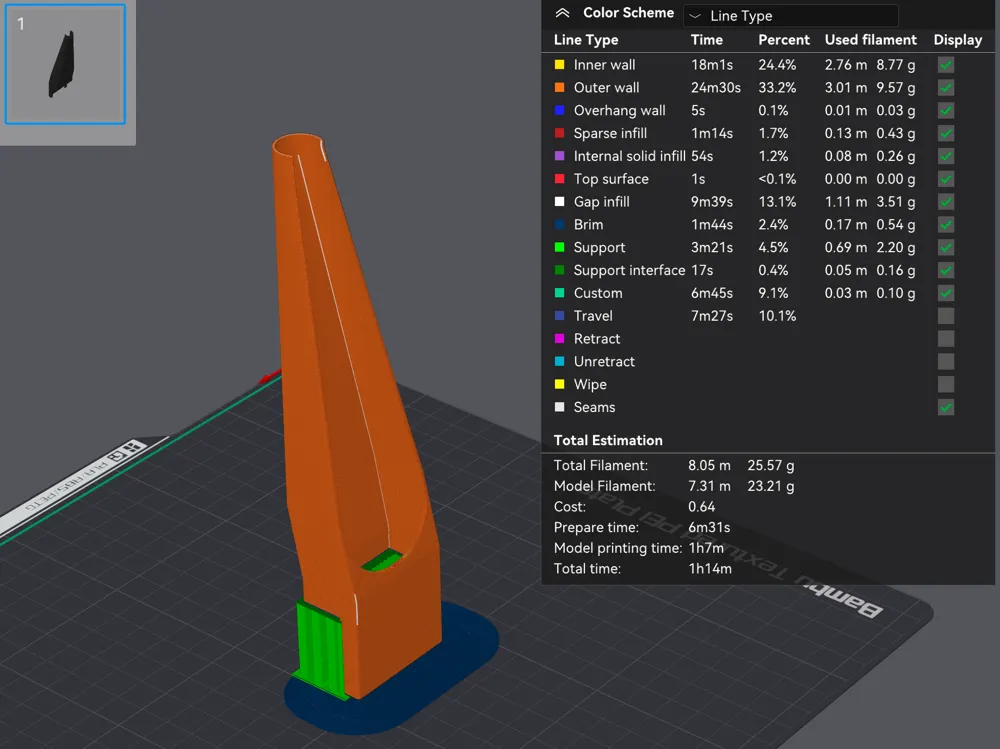Viewport: 1000px width, 749px height.
Task: Click the Line Type column header
Action: click(x=585, y=40)
